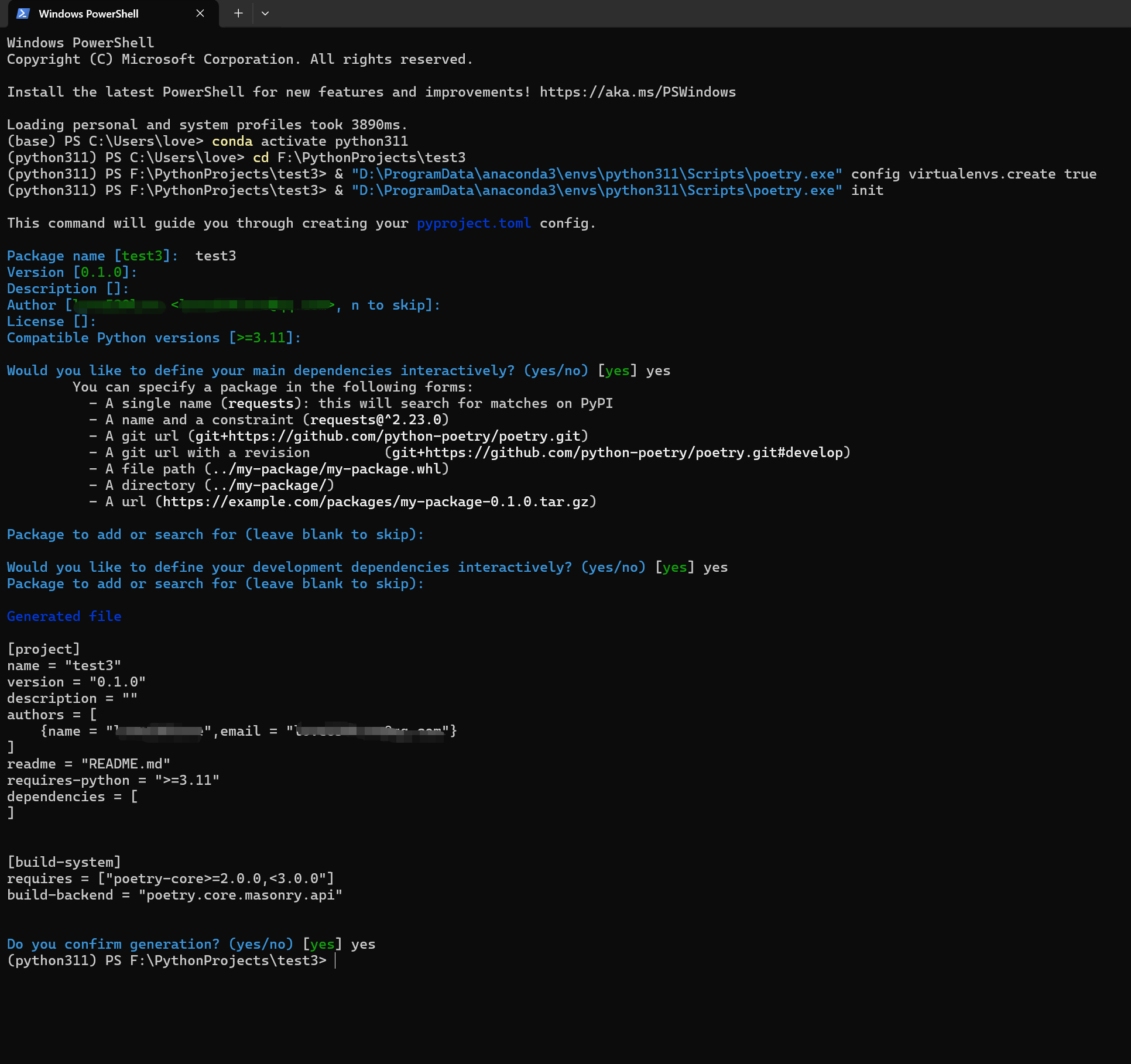Click the 'Package name [test3]' prompt line
1131x1064 pixels.
(92, 256)
